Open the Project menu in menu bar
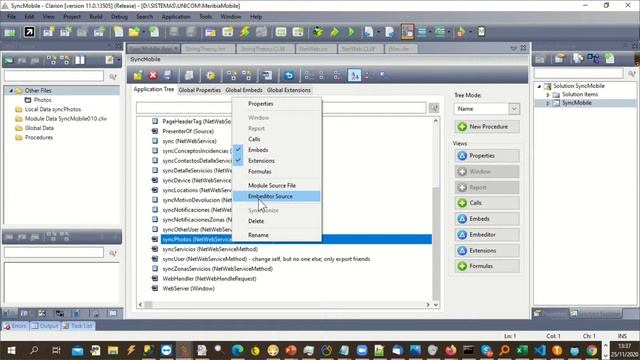The height and width of the screenshot is (360, 640). (x=72, y=17)
